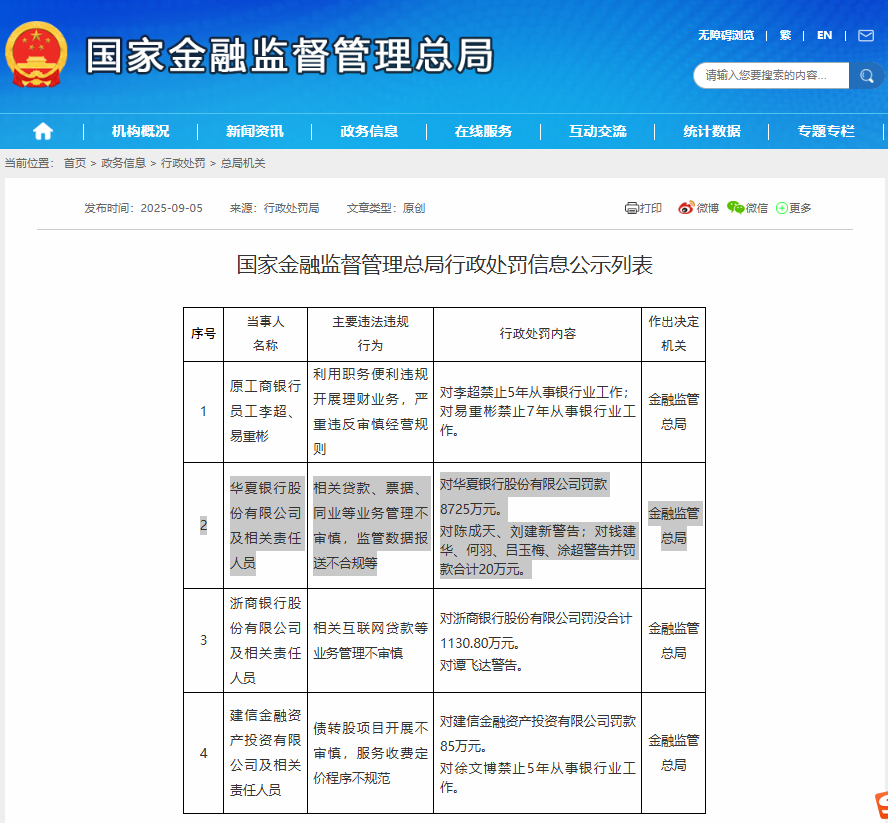The image size is (888, 823).
Task: Share via the WeChat icon
Action: (736, 208)
